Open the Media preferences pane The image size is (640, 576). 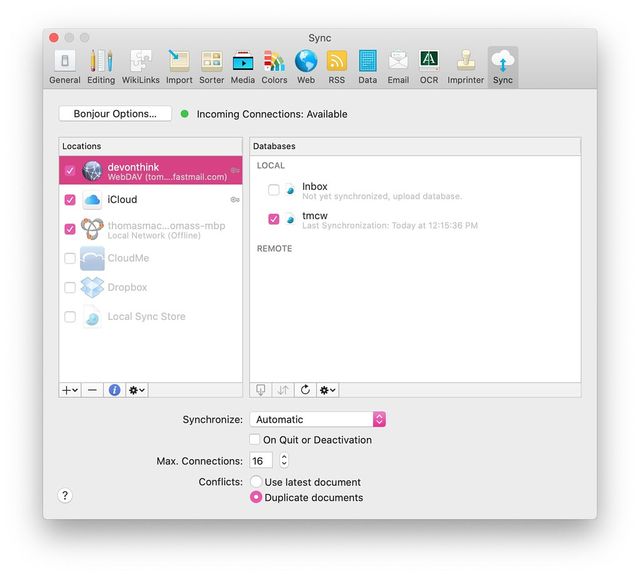(x=242, y=67)
